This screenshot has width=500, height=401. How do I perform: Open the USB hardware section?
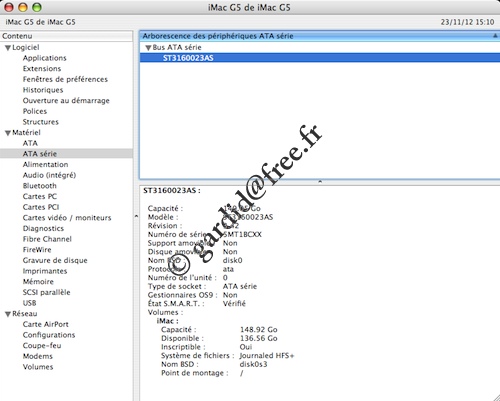click(29, 303)
